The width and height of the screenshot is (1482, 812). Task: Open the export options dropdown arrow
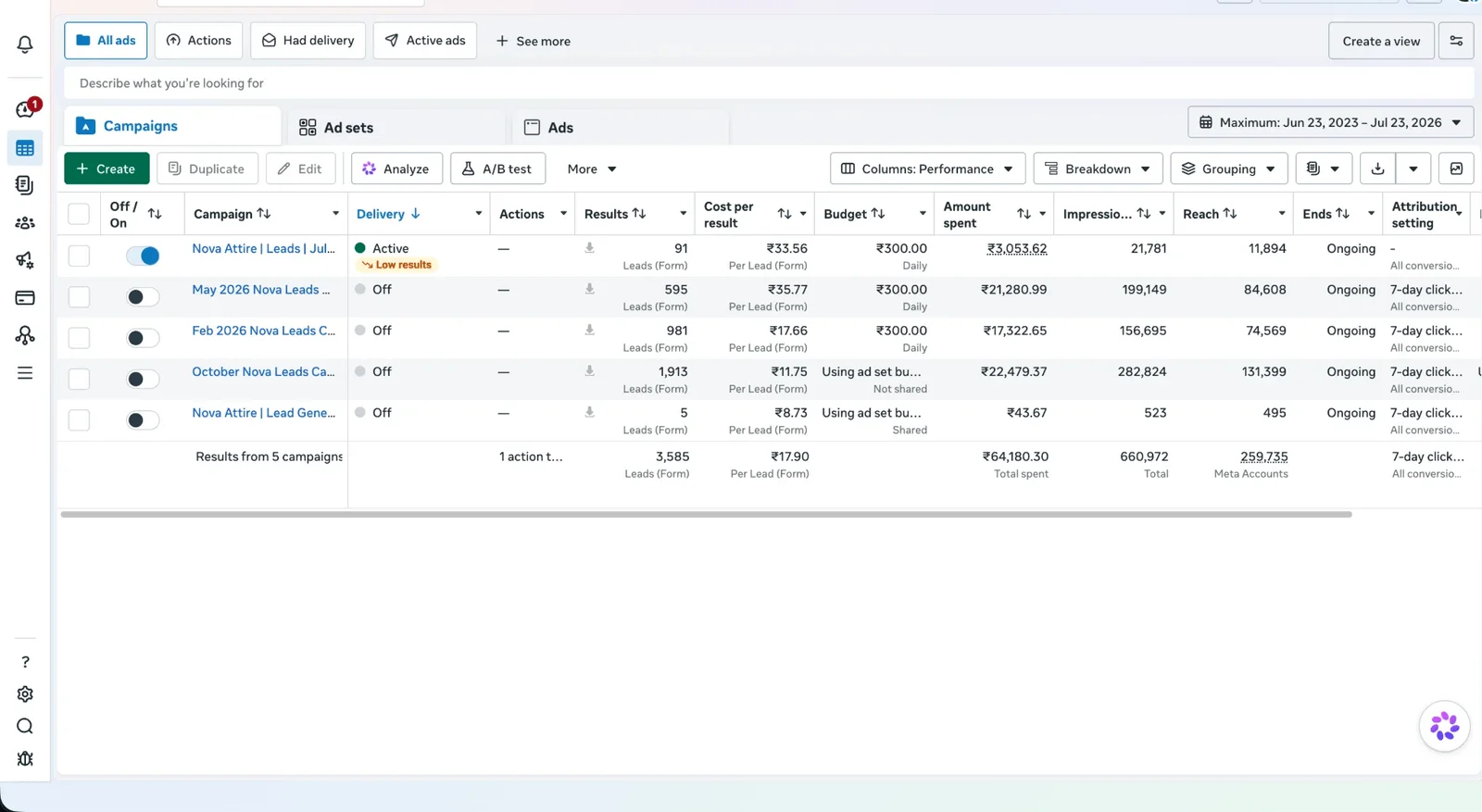tap(1413, 169)
